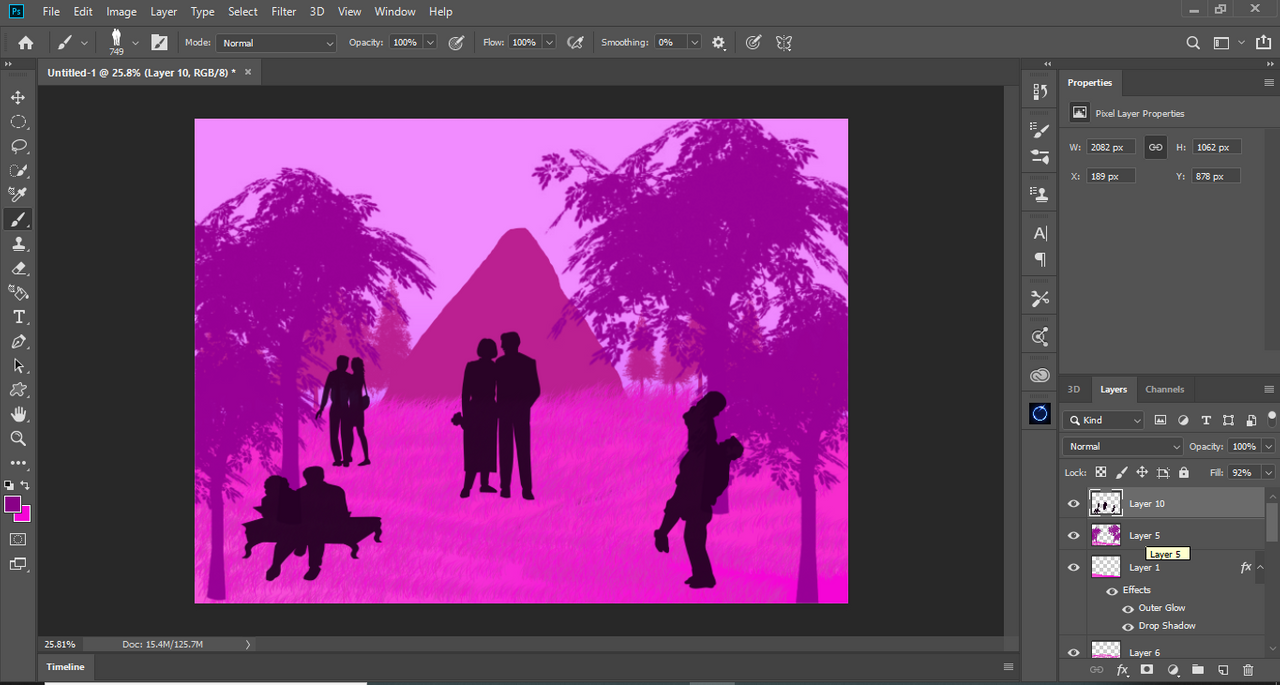
Task: Switch to the Channels tab
Action: 1164,389
